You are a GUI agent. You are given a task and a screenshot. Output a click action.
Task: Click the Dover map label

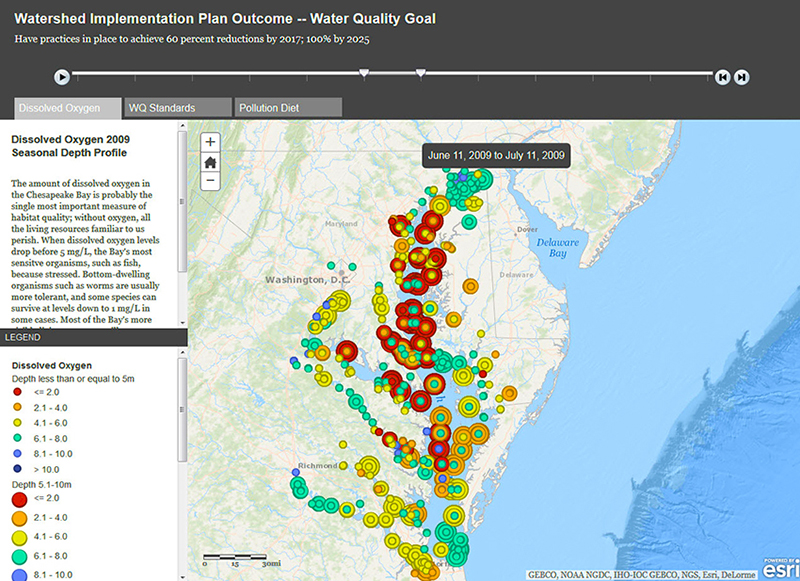(527, 230)
